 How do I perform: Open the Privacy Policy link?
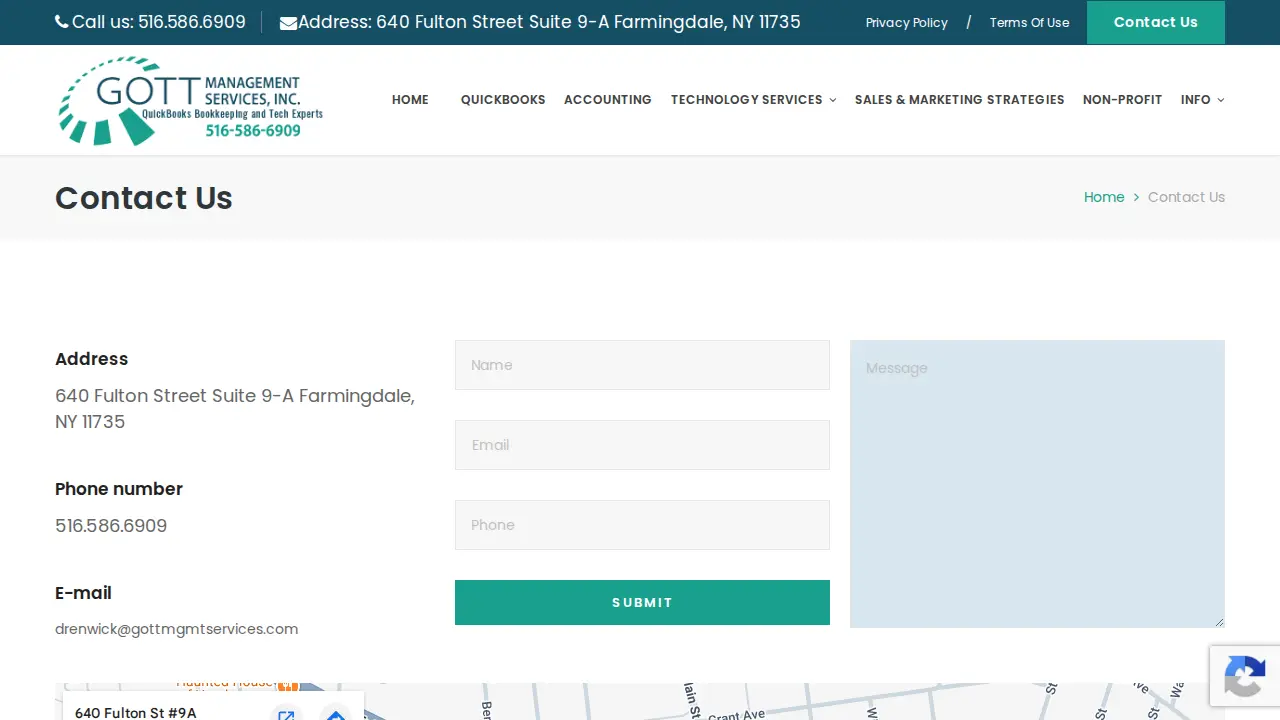click(x=907, y=23)
